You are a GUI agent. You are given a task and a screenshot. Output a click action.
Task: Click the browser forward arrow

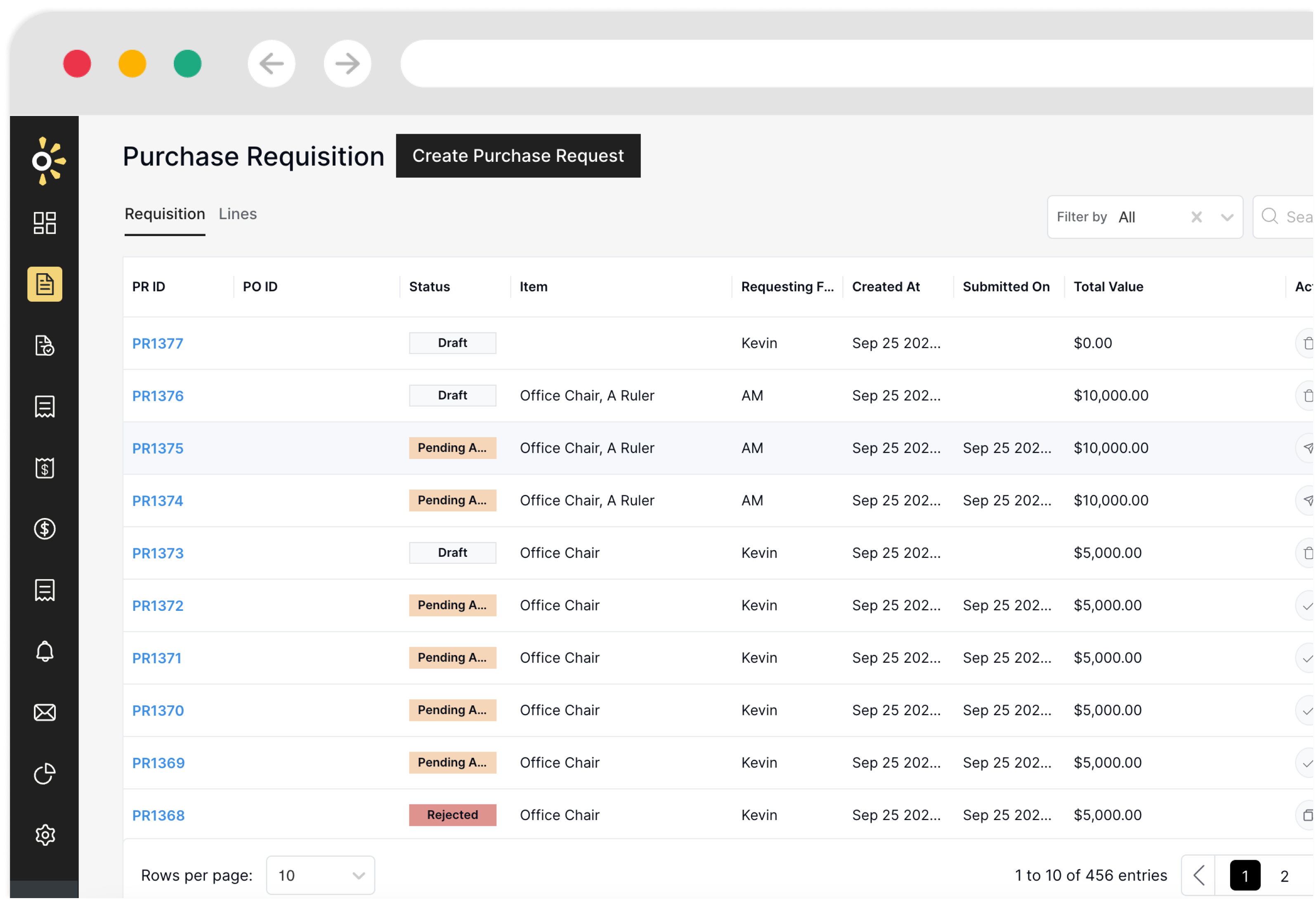[348, 64]
